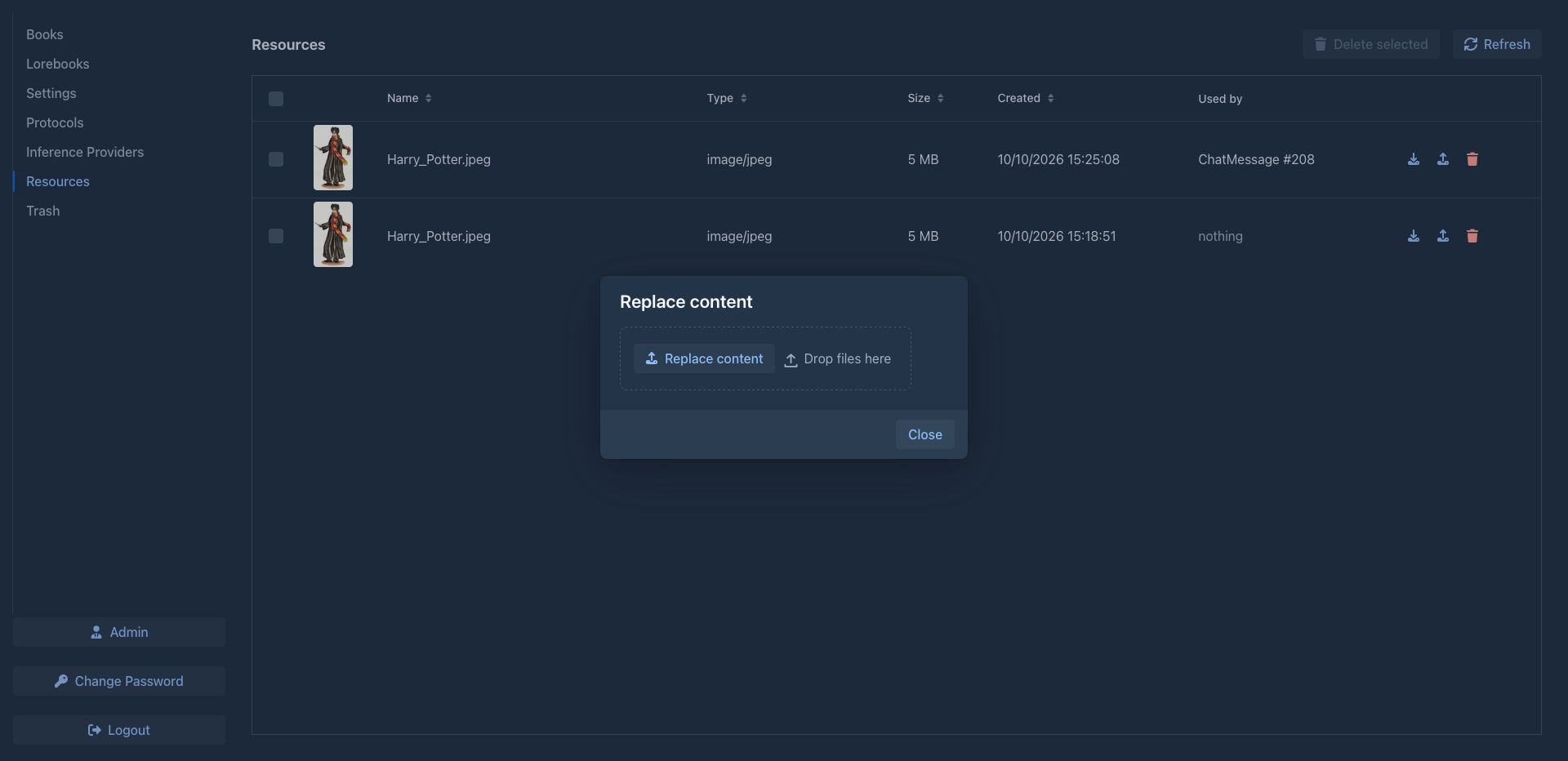The image size is (1568, 761).
Task: Sort table by Type column arrows
Action: 744,98
